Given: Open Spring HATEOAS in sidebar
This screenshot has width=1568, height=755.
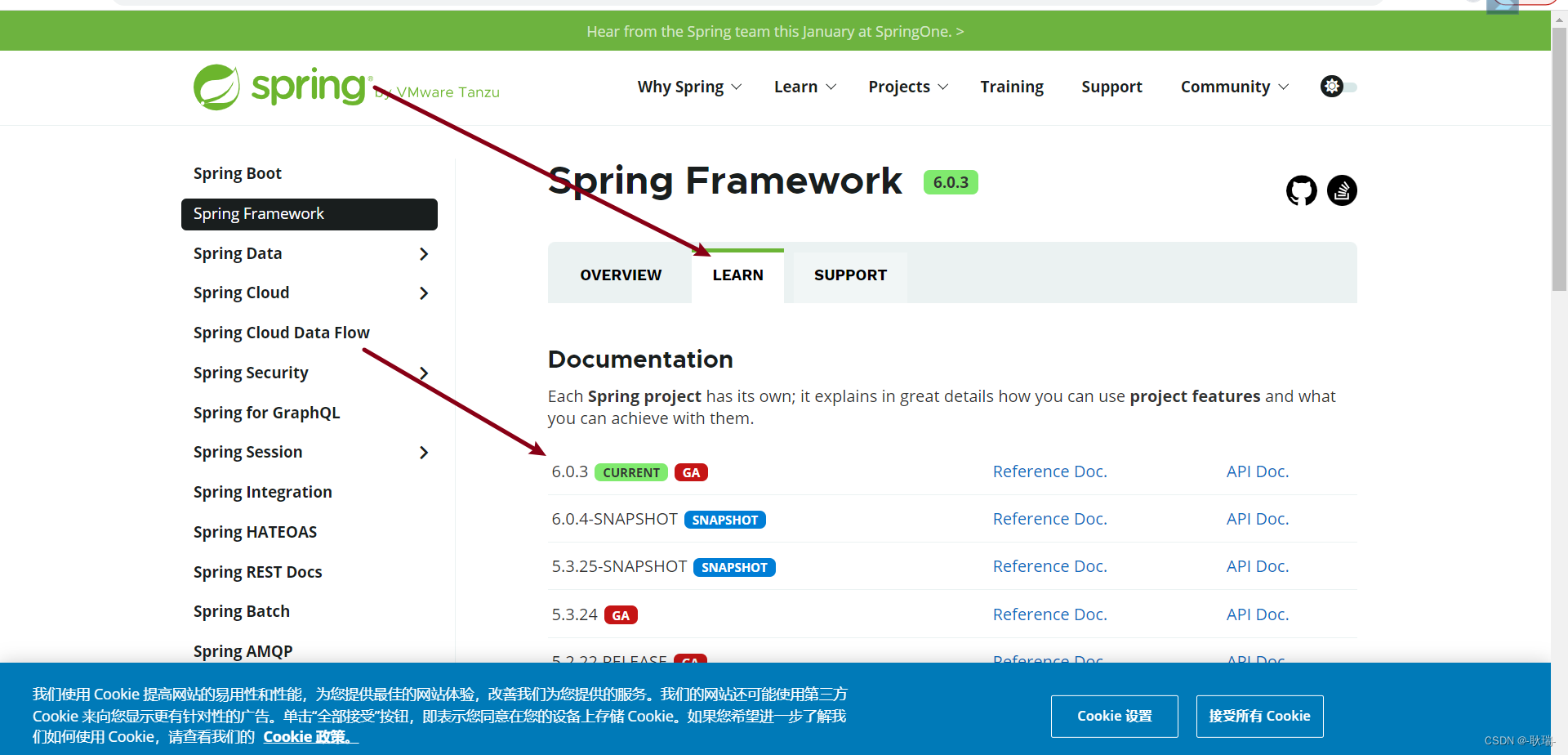Looking at the screenshot, I should coord(255,532).
